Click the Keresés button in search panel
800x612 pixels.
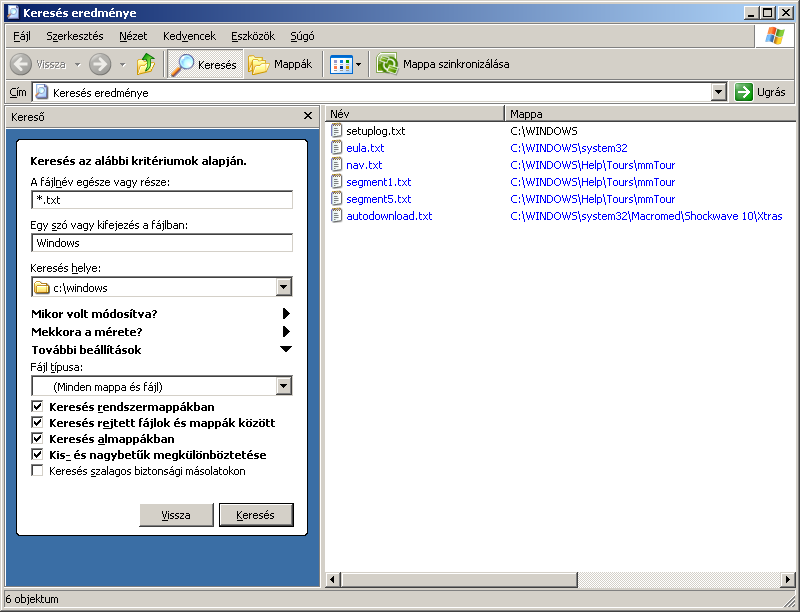256,515
